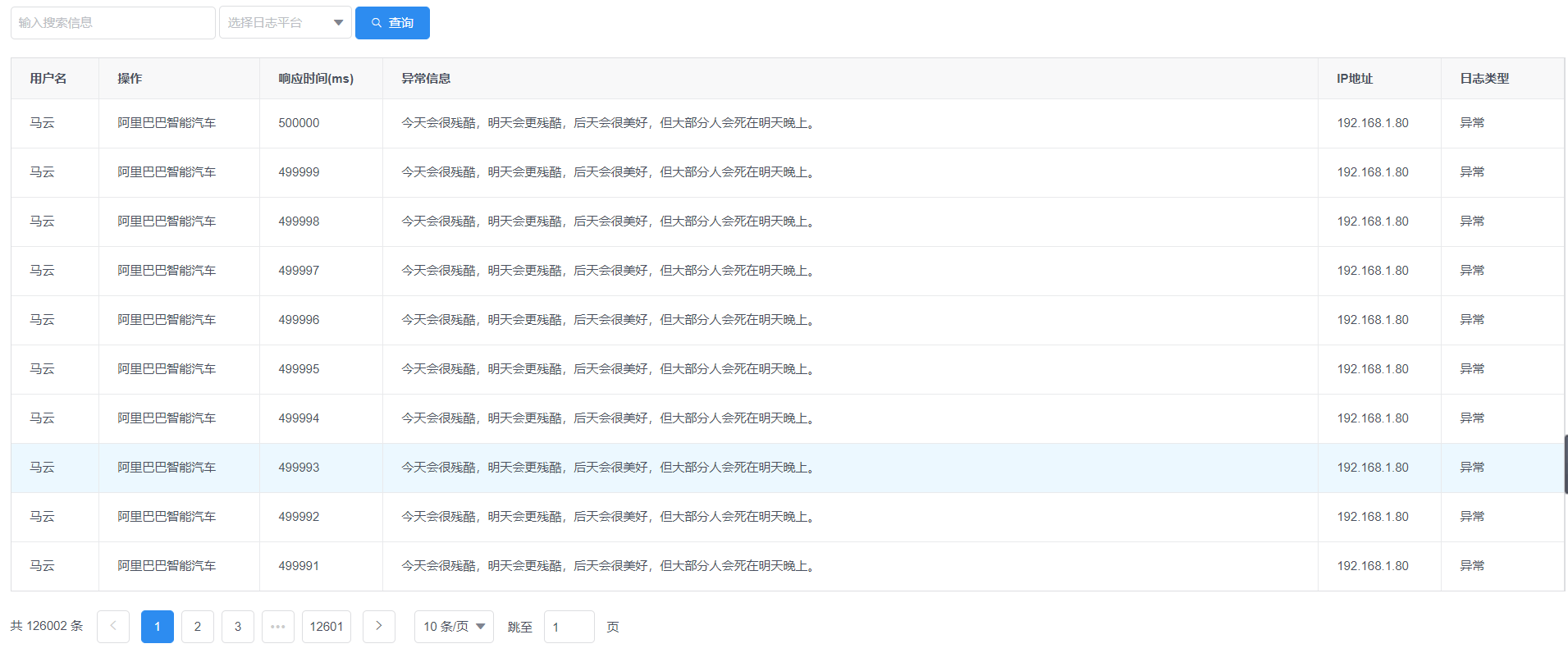Jump to last page 12601
The width and height of the screenshot is (1568, 662).
[327, 627]
